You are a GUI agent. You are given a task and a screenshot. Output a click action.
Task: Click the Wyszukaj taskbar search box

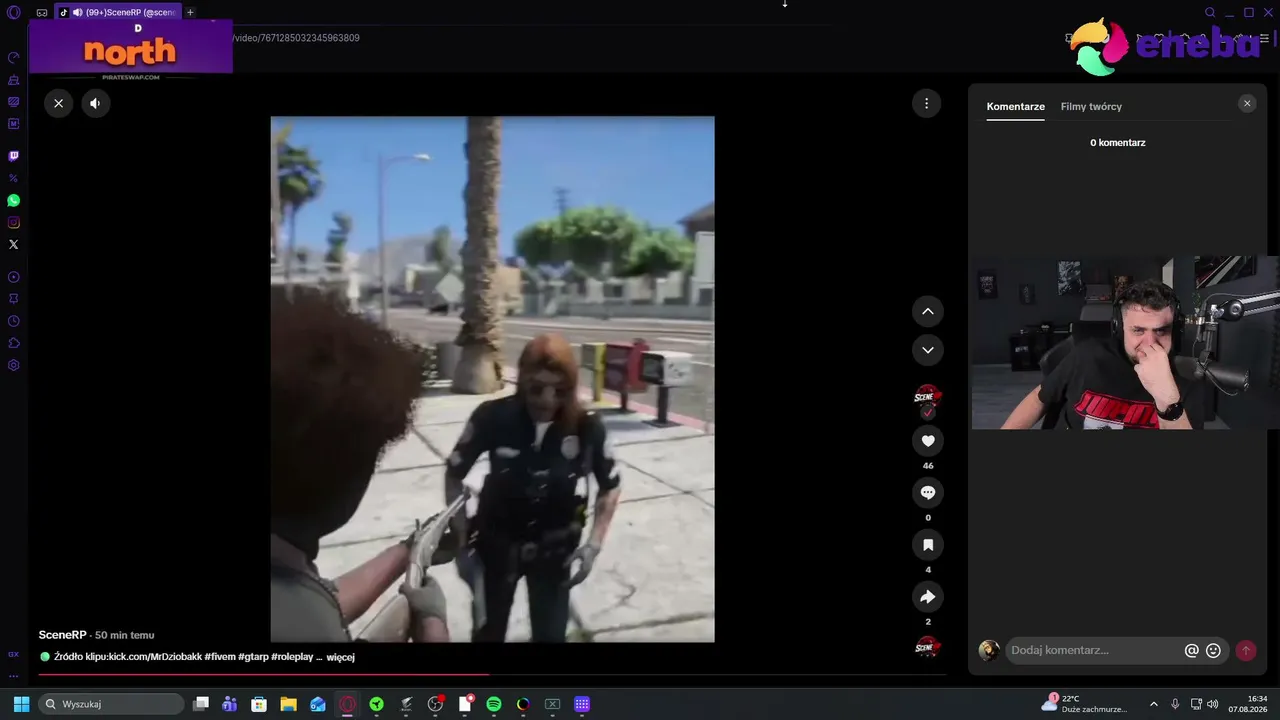point(111,704)
